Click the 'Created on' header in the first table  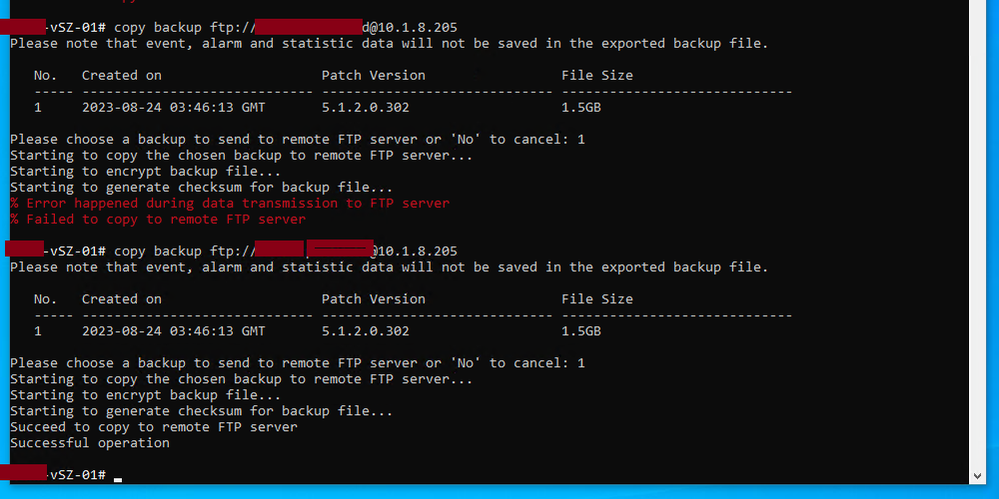[121, 75]
